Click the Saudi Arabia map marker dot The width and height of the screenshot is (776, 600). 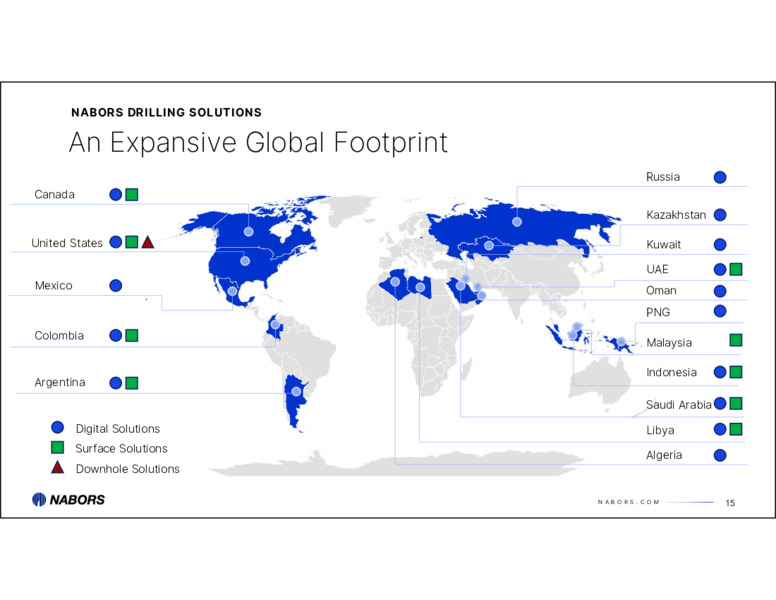click(460, 286)
